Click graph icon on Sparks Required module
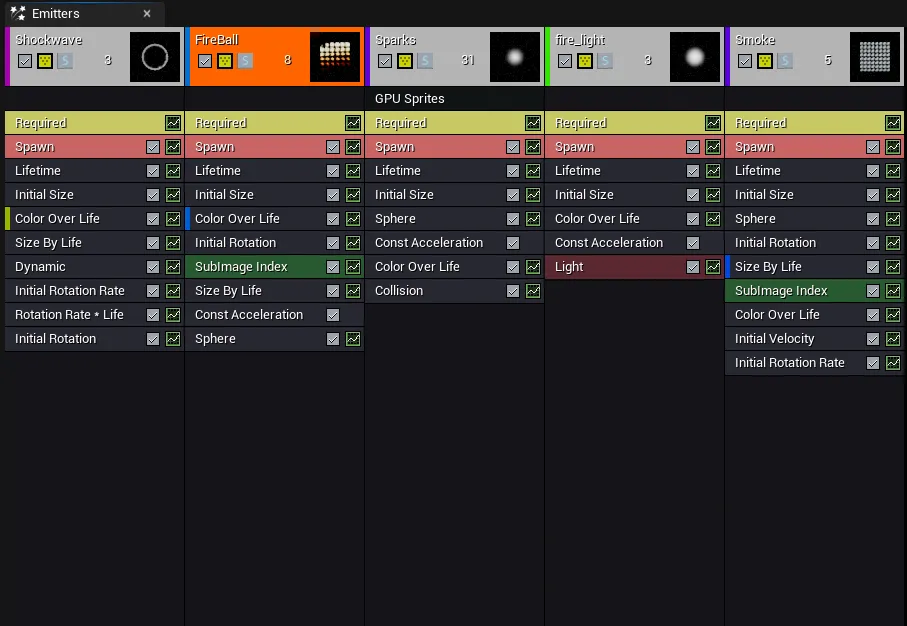The height and width of the screenshot is (626, 907). click(x=533, y=123)
